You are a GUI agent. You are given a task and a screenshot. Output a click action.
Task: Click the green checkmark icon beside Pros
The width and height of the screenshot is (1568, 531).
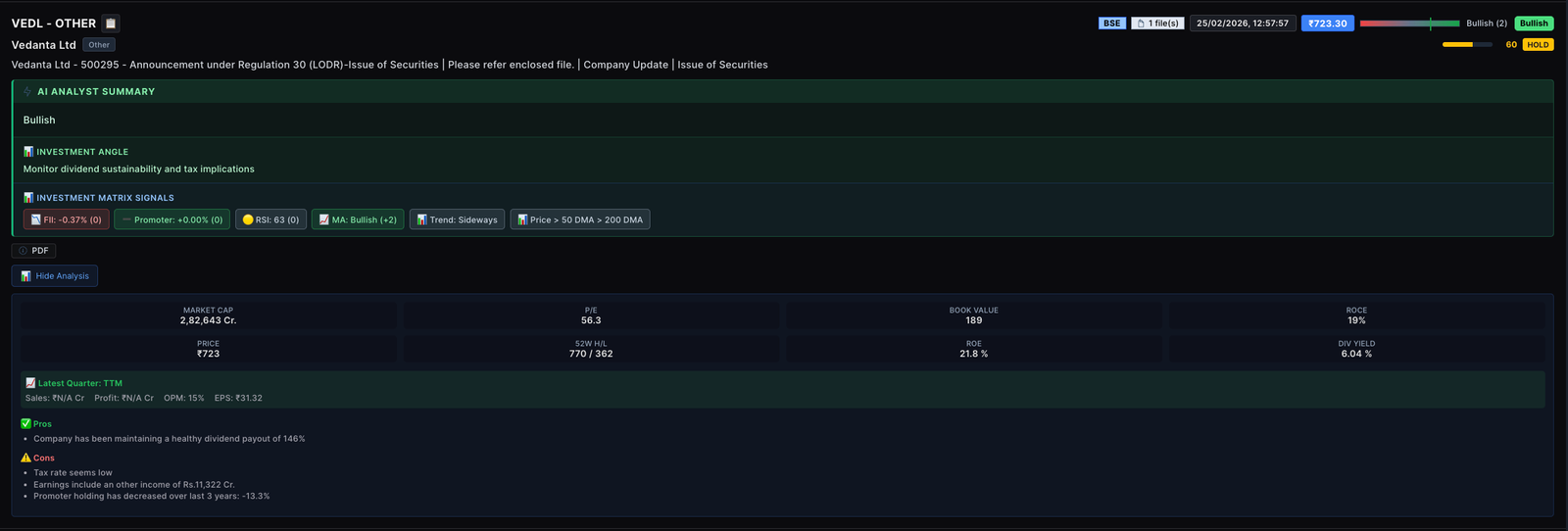point(26,424)
